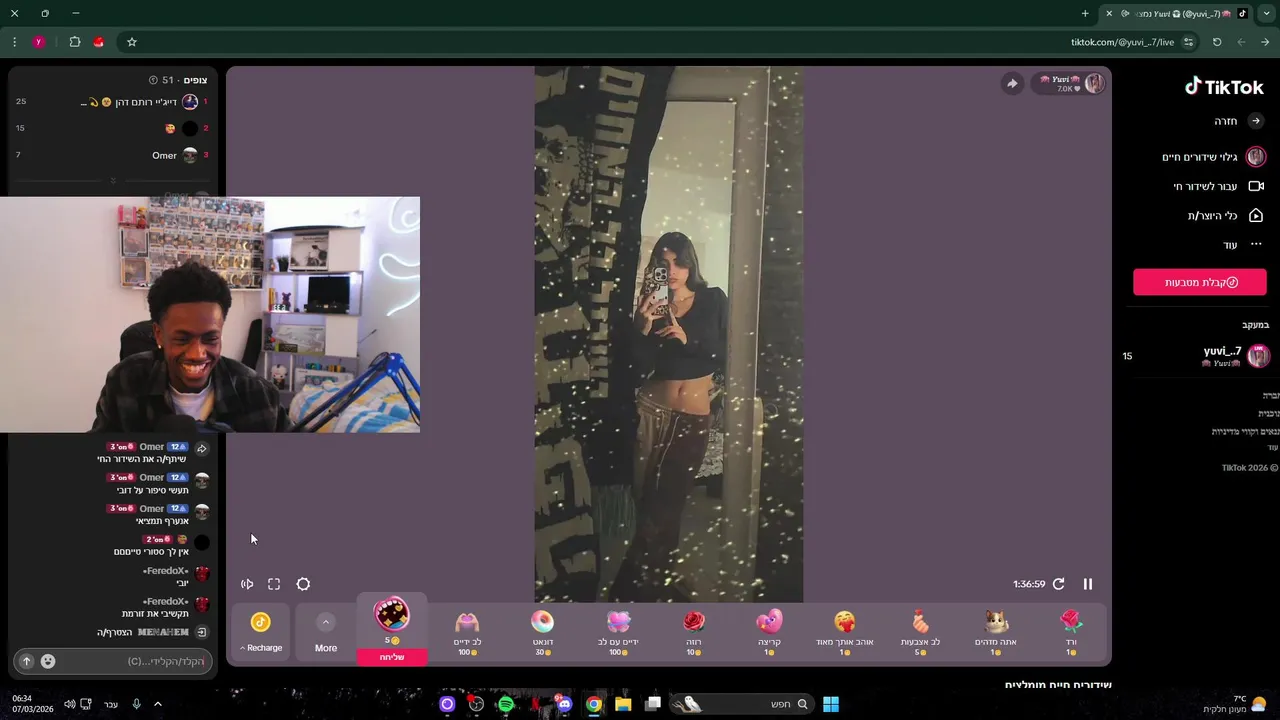
Task: Select the קריצה wink heart gift
Action: (x=769, y=633)
